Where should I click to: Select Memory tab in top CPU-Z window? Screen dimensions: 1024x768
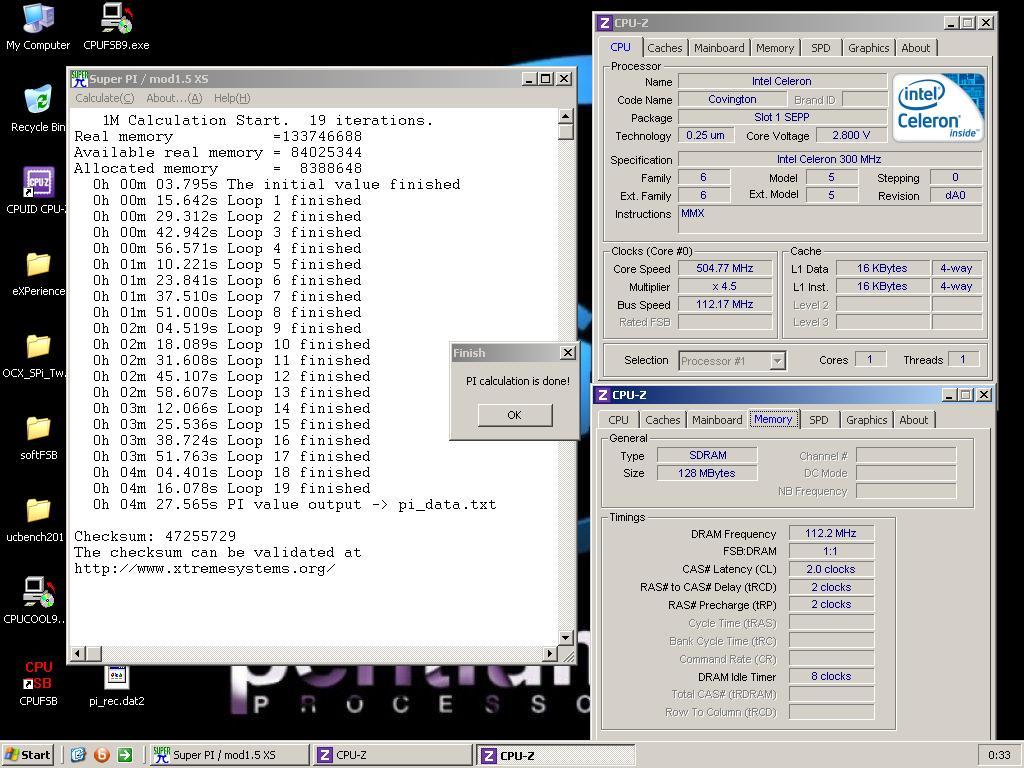775,48
